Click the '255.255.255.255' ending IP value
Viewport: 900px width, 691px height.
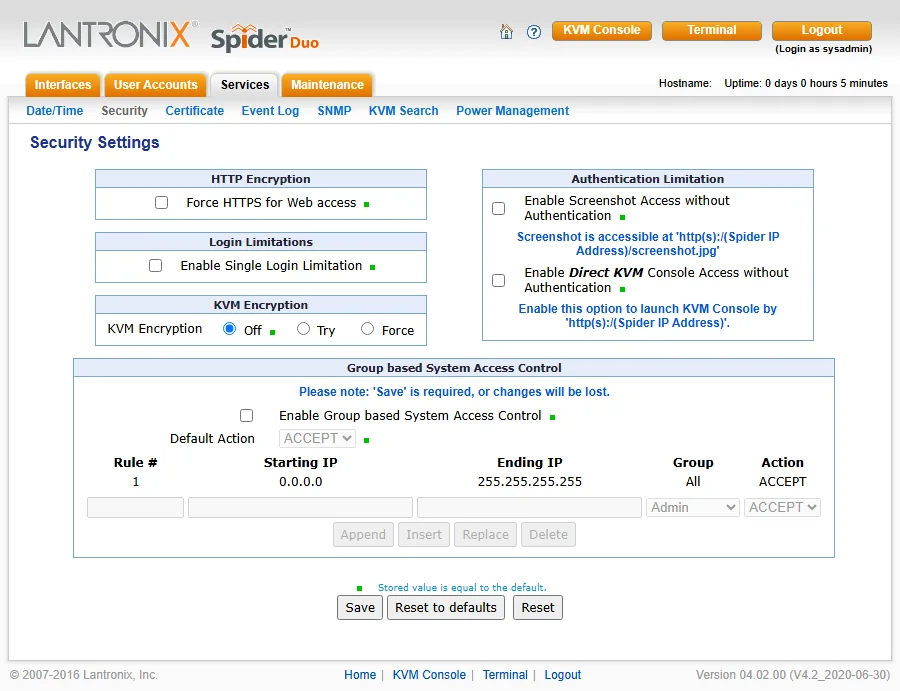coord(530,482)
